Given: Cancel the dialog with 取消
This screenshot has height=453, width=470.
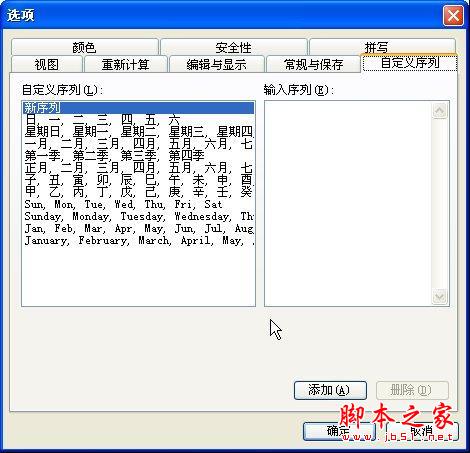Looking at the screenshot, I should click(422, 431).
